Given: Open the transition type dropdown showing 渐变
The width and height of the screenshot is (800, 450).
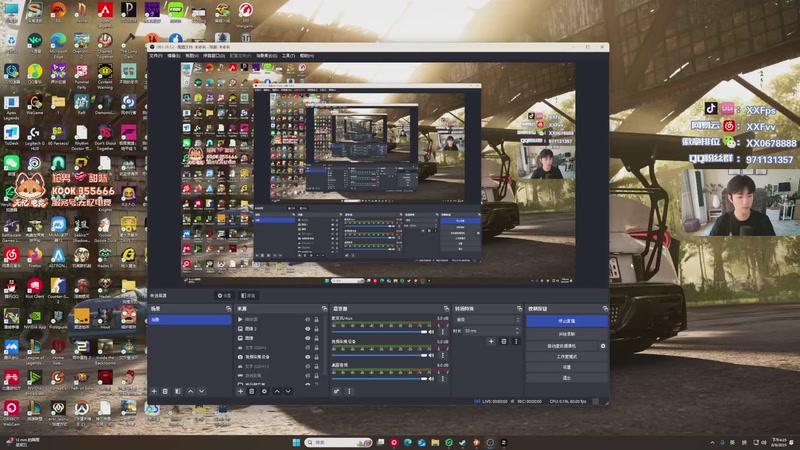Looking at the screenshot, I should point(487,320).
